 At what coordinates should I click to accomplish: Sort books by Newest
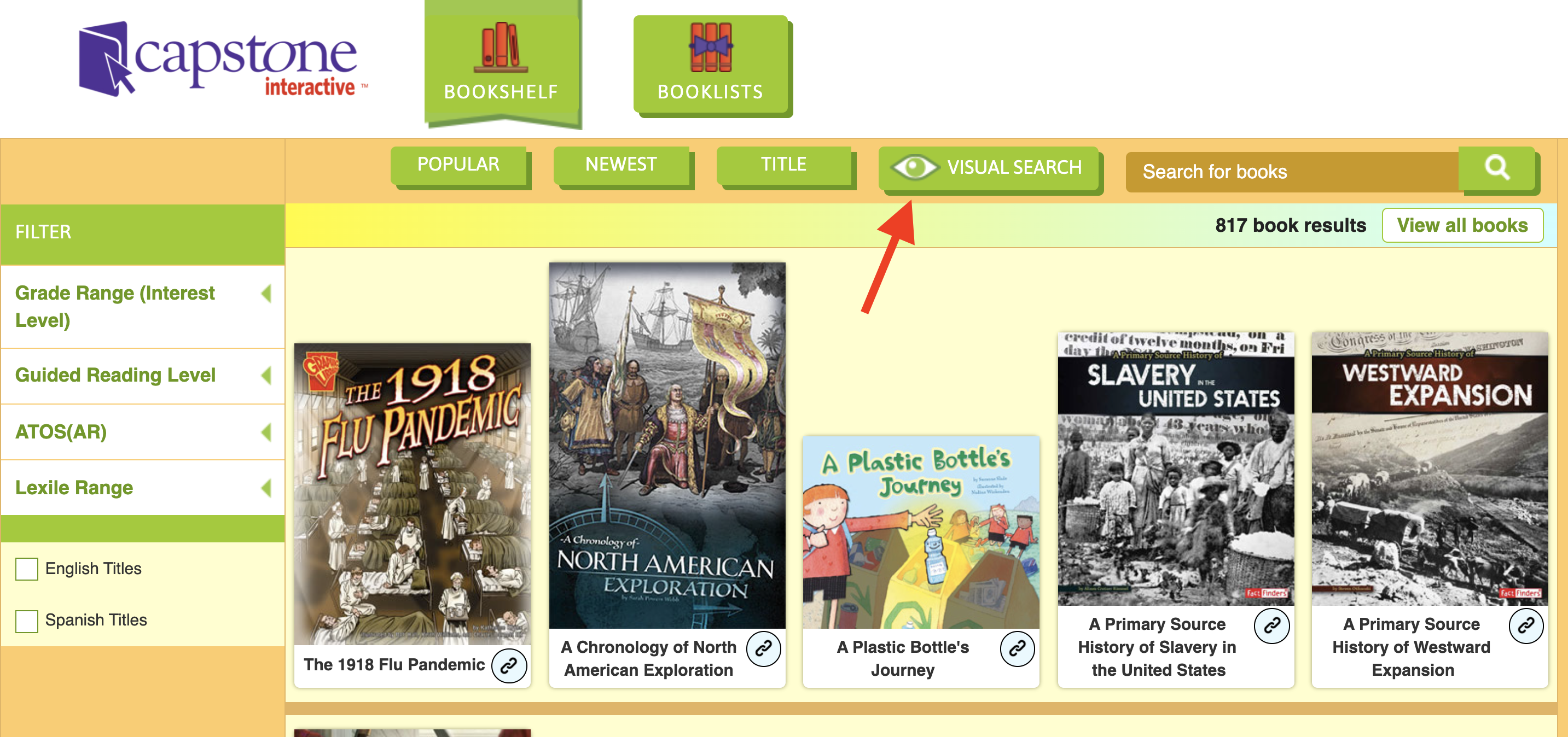coord(622,165)
